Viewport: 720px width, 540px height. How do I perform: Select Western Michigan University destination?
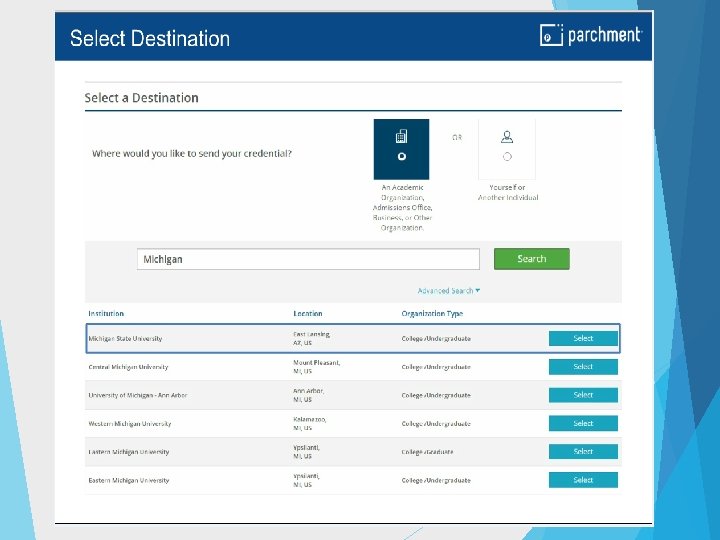pos(583,423)
